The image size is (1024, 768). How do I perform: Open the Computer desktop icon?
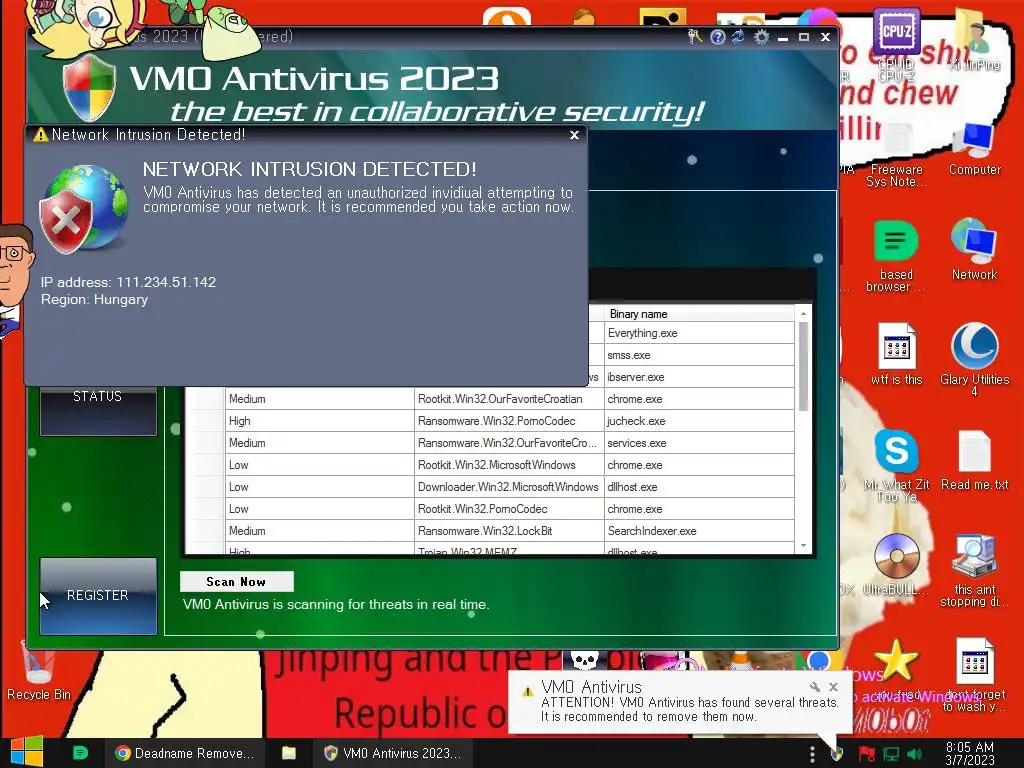tap(974, 149)
